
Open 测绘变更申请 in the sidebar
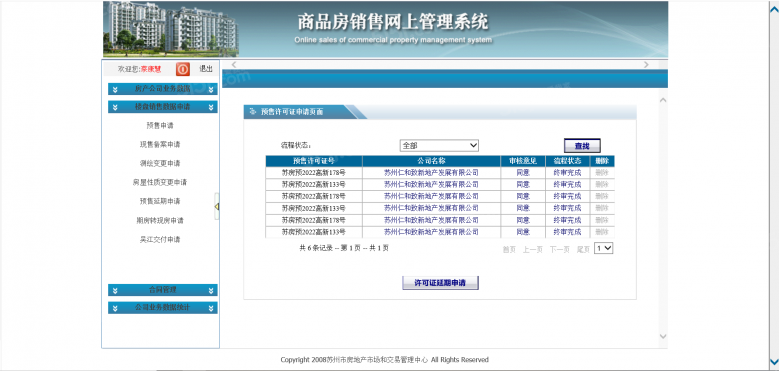[160, 163]
